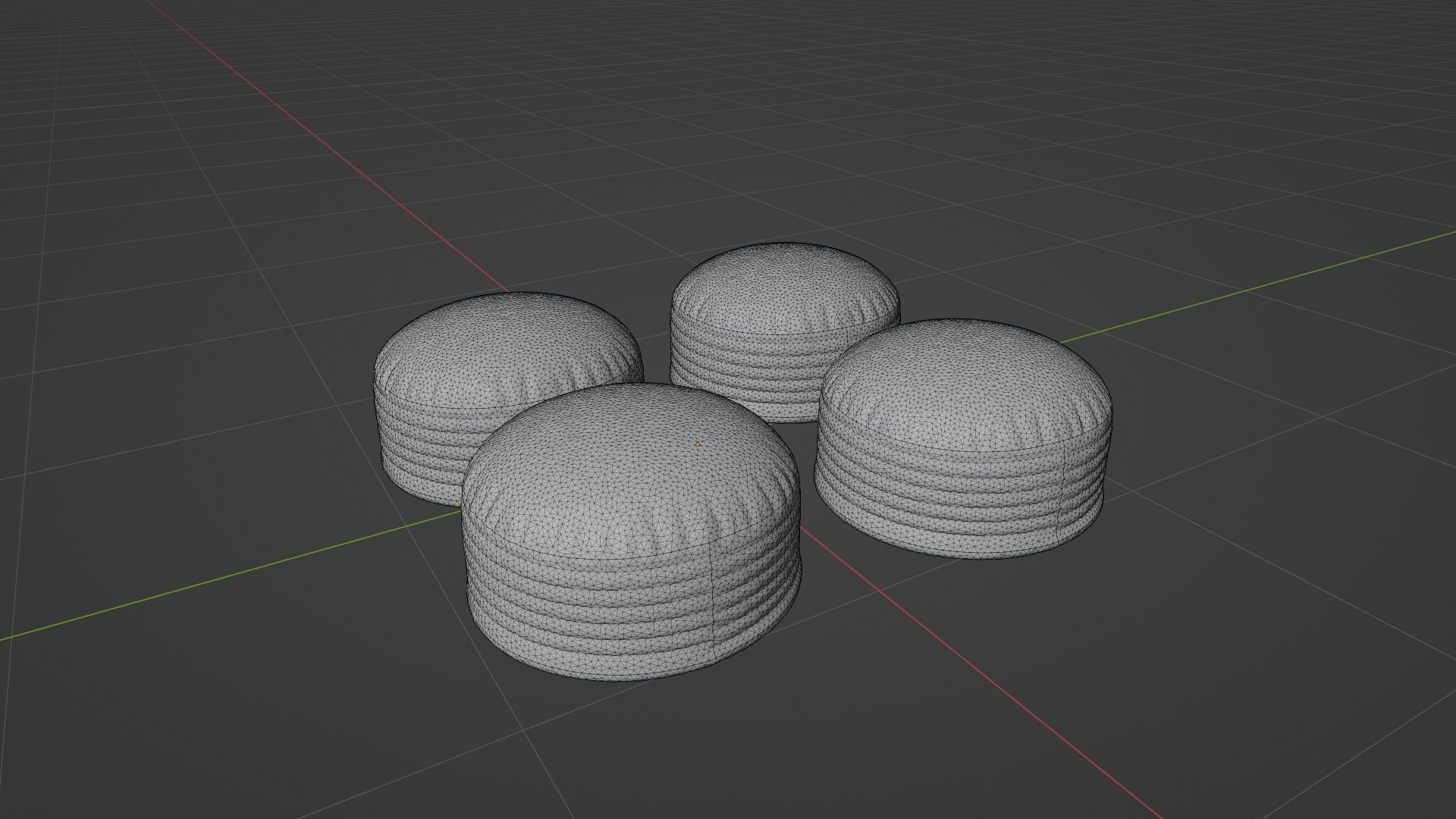
Task: Click the orange origin point dot
Action: click(697, 444)
